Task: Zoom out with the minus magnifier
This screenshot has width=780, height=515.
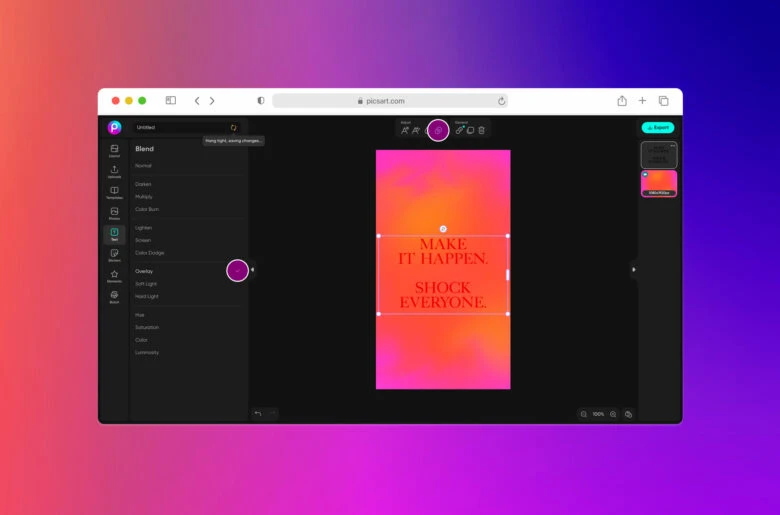Action: click(583, 414)
